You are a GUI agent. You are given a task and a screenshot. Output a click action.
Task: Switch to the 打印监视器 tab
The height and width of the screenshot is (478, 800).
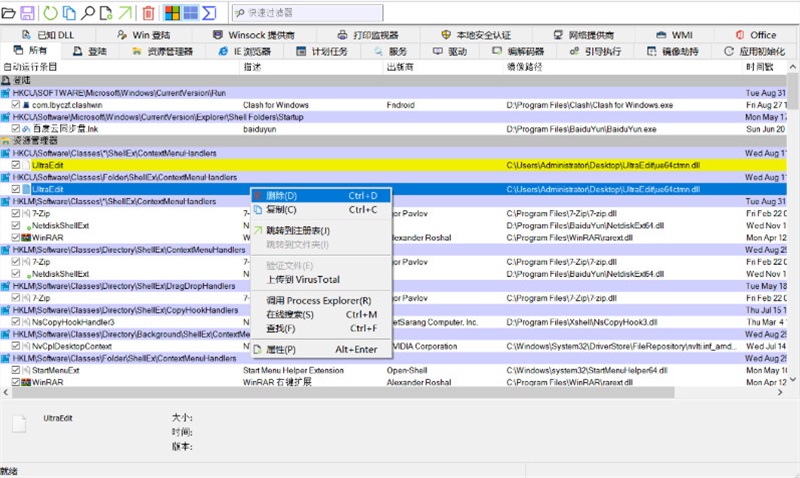pos(368,35)
